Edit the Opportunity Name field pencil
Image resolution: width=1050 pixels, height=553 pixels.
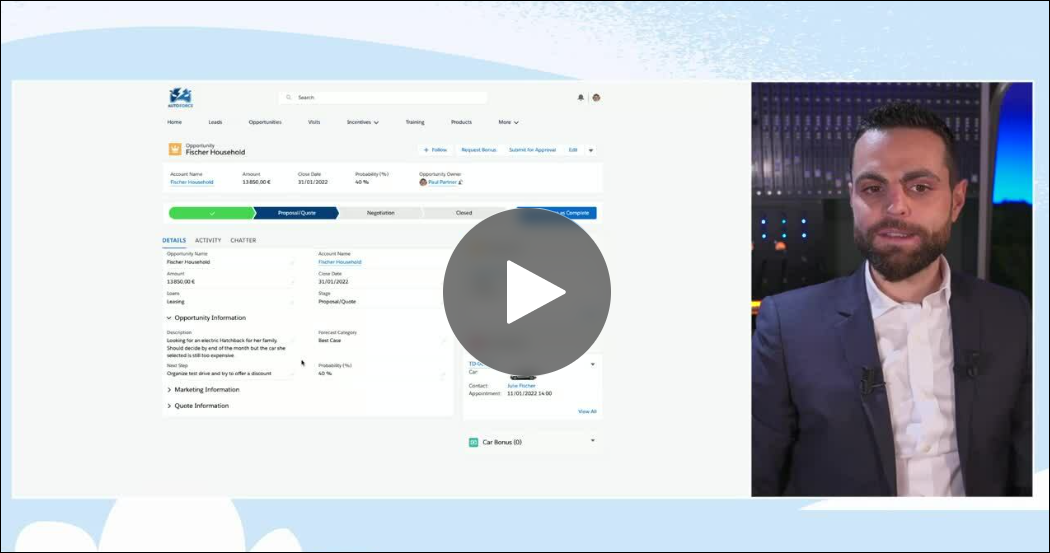pos(292,262)
